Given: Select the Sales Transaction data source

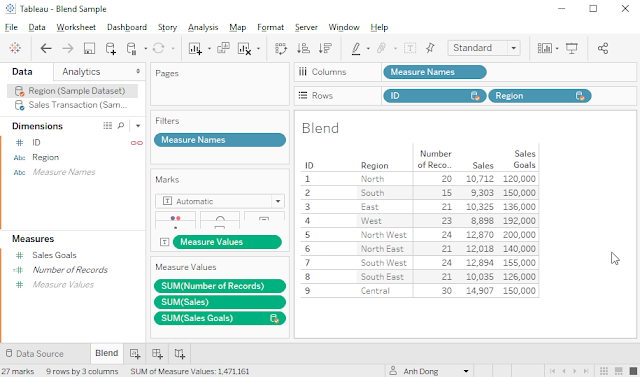Looking at the screenshot, I should coord(72,105).
